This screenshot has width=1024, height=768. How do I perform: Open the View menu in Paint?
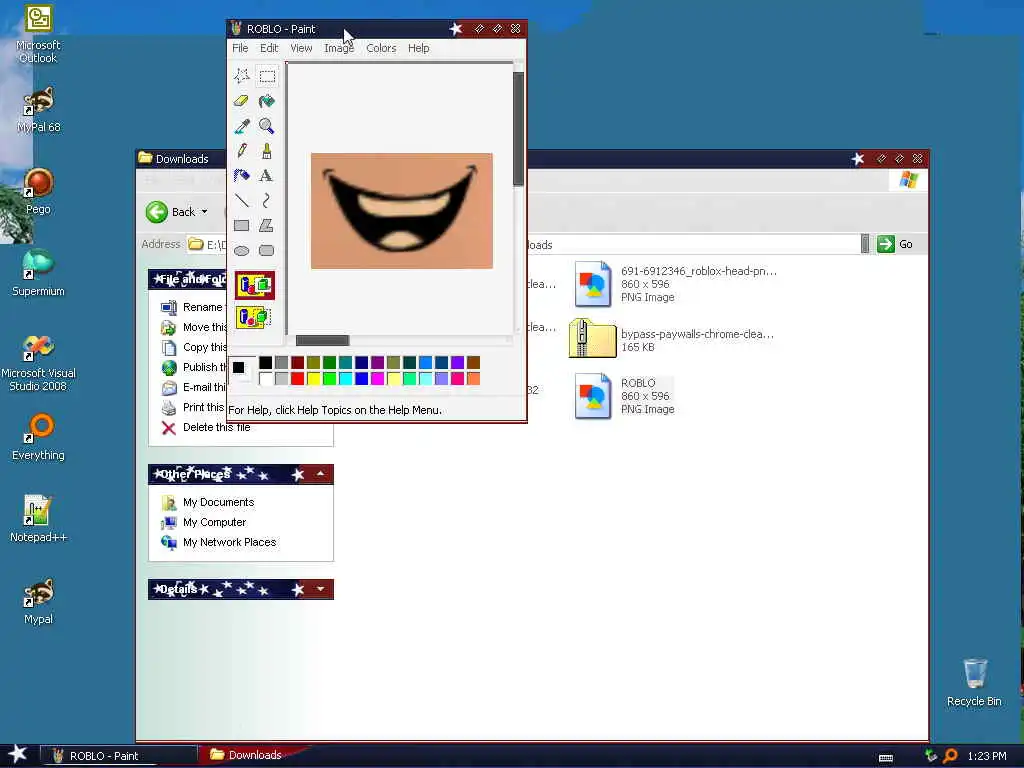tap(301, 48)
